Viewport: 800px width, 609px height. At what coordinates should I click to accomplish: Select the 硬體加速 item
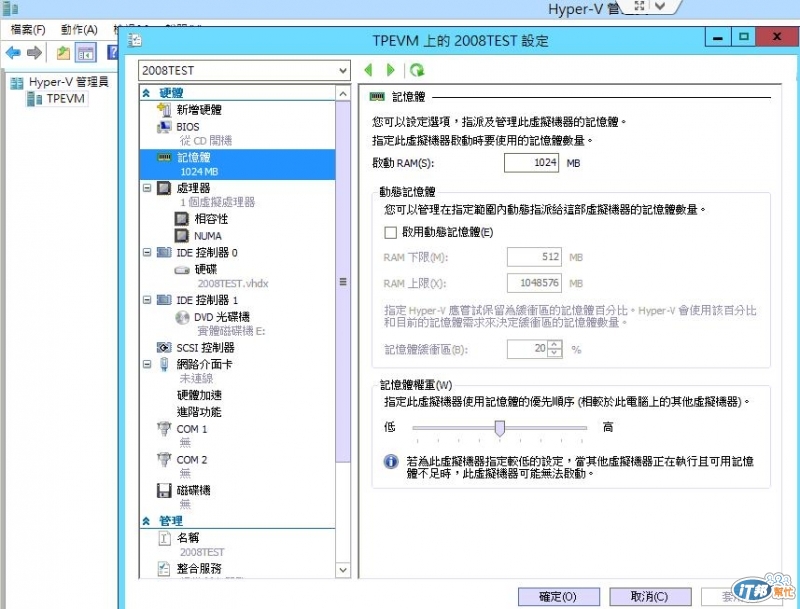pos(199,395)
